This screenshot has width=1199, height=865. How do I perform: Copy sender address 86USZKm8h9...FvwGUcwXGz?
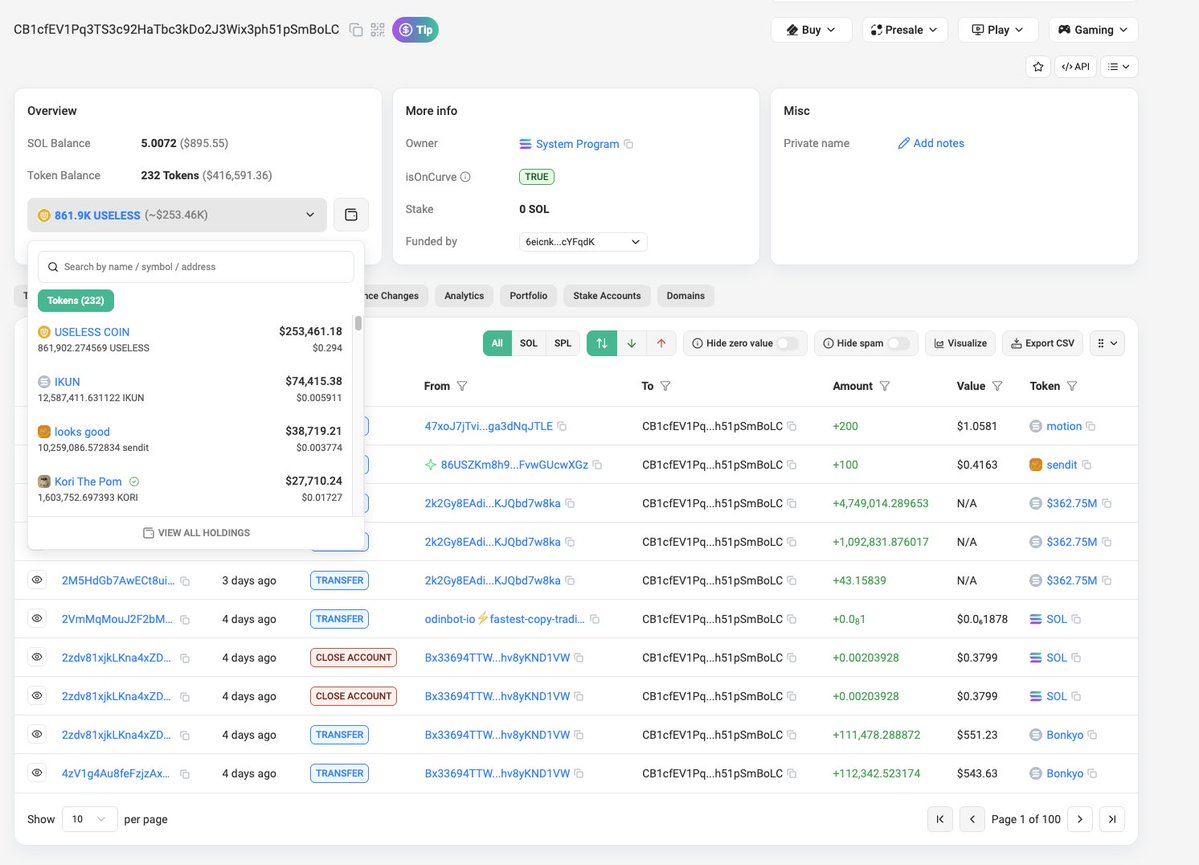pos(597,465)
